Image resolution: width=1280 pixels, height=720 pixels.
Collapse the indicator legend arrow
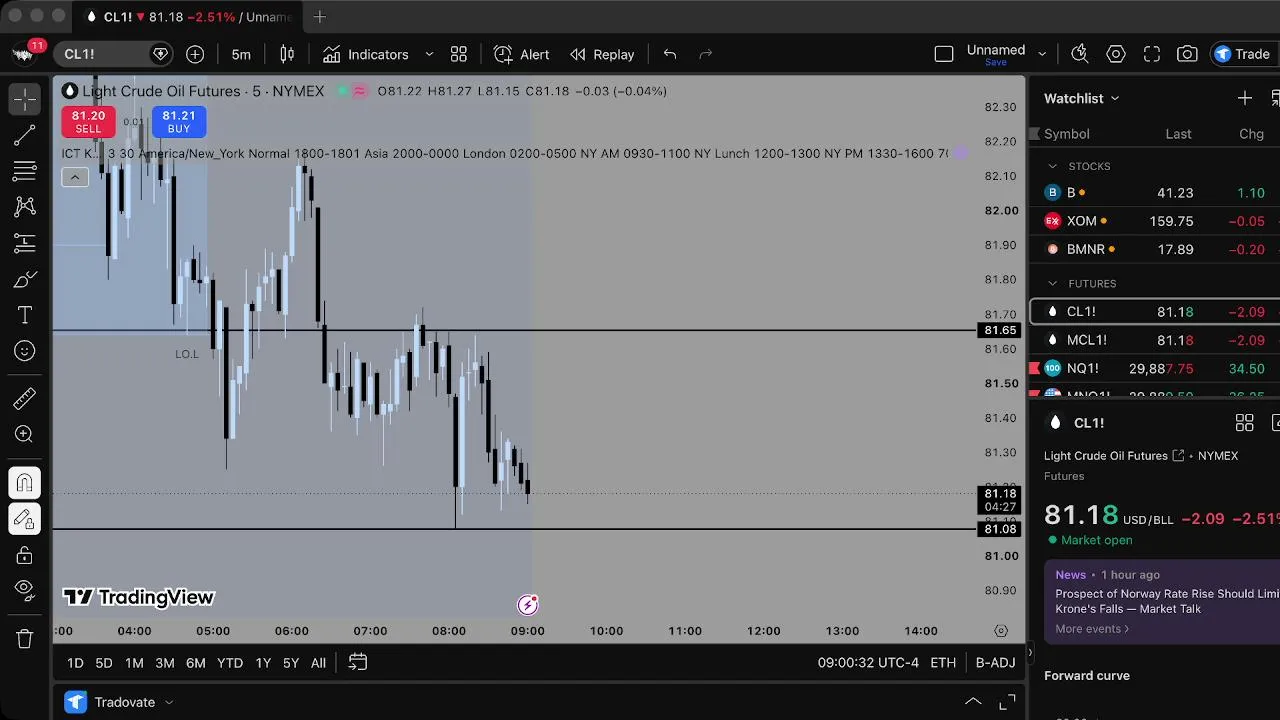click(x=75, y=178)
